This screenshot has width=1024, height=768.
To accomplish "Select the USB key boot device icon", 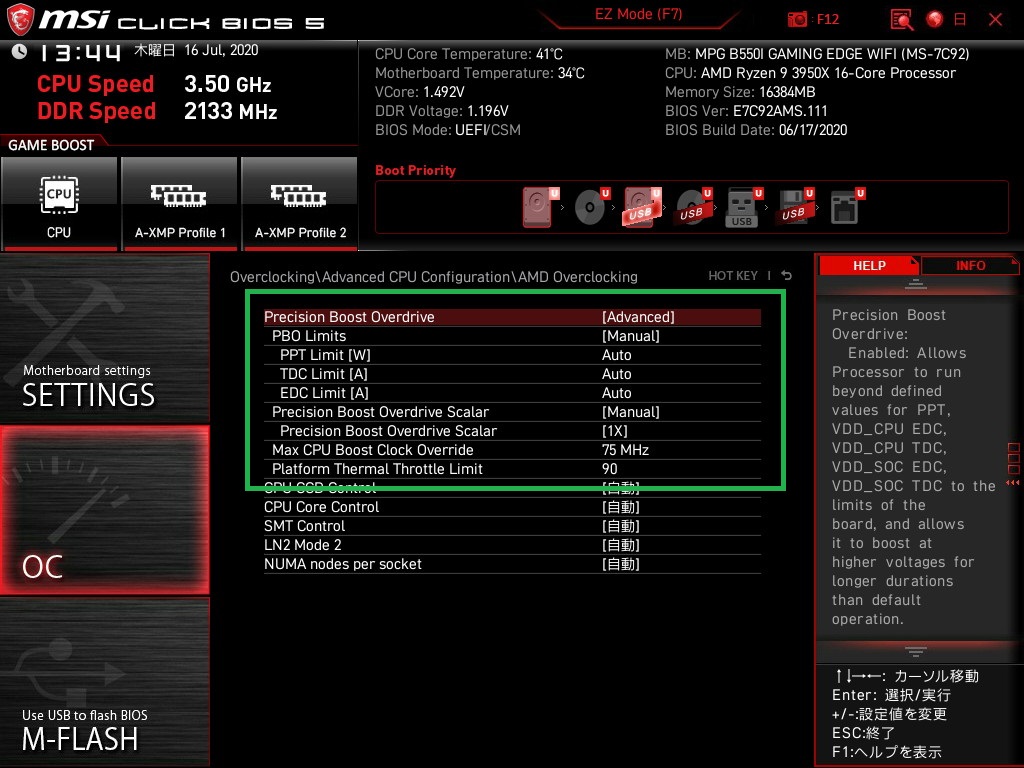I will (x=744, y=207).
